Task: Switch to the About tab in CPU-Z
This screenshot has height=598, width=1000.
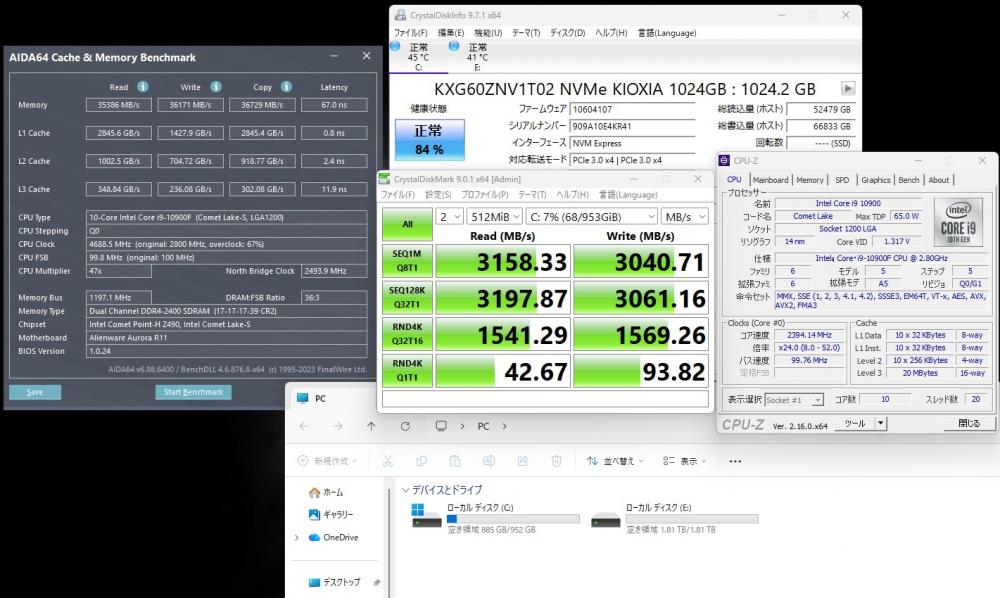Action: [x=938, y=180]
